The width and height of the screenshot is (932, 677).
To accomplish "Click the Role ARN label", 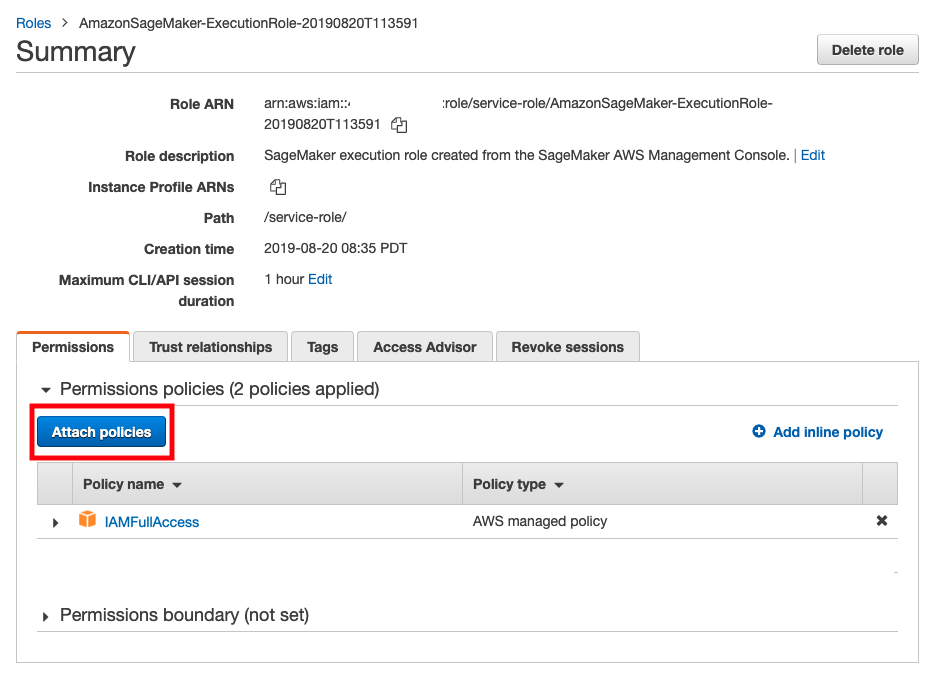I will pos(201,104).
